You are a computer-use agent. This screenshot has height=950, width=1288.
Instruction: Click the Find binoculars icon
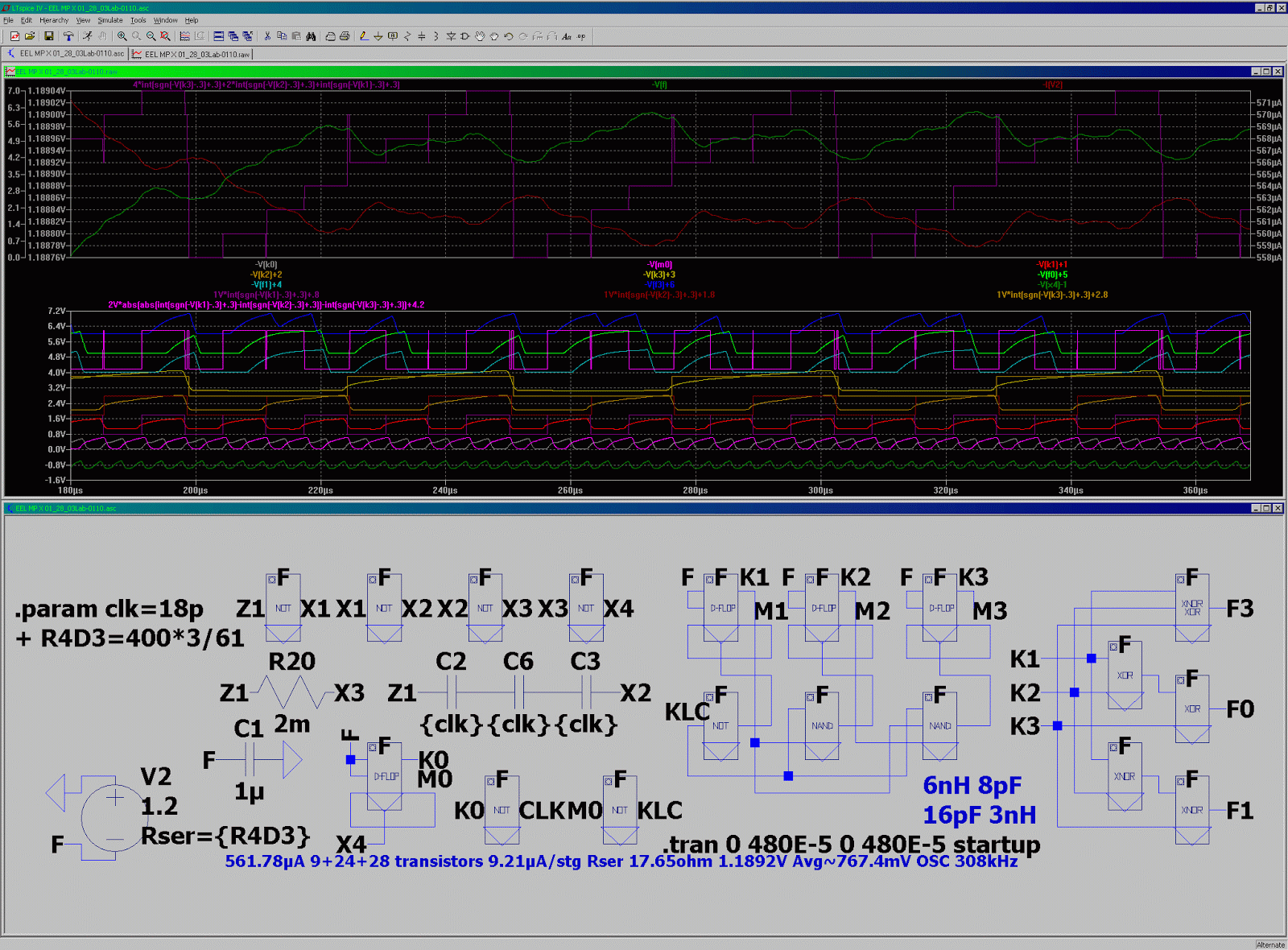[311, 35]
